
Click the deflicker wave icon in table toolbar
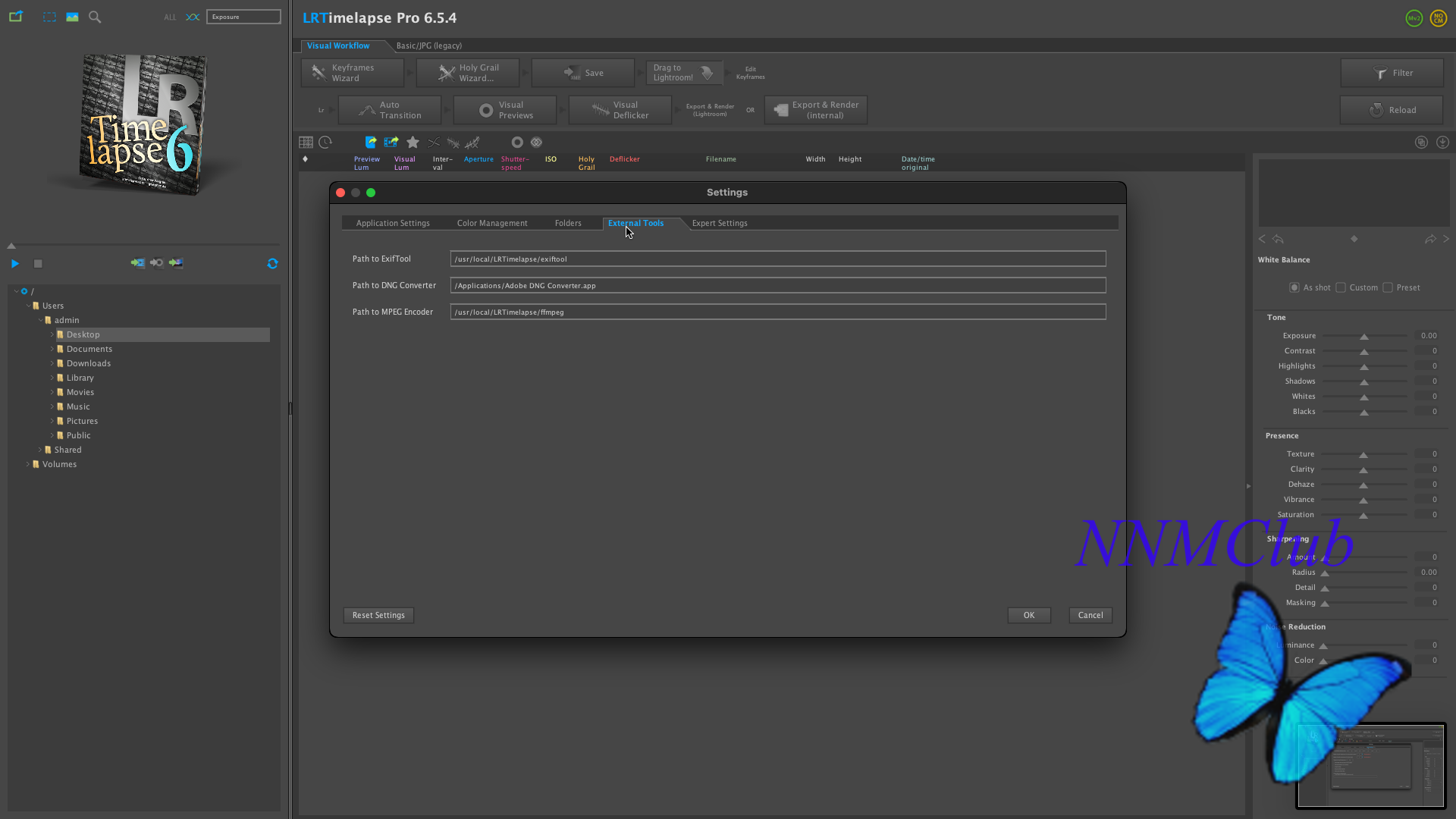coord(453,142)
